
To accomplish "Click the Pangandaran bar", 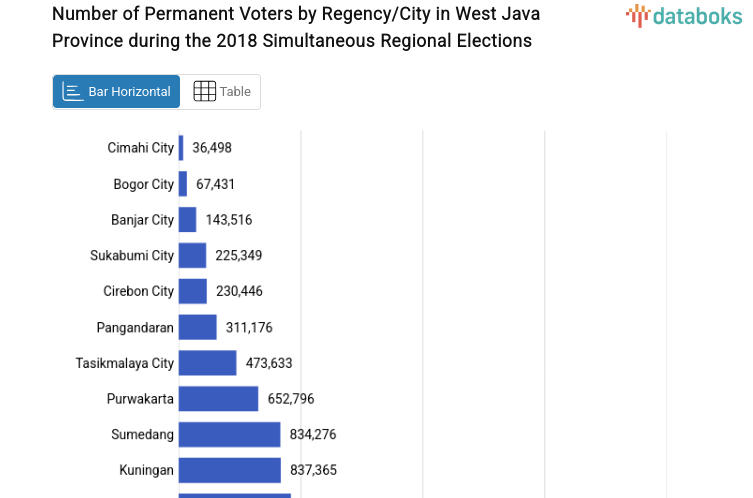I will [197, 327].
